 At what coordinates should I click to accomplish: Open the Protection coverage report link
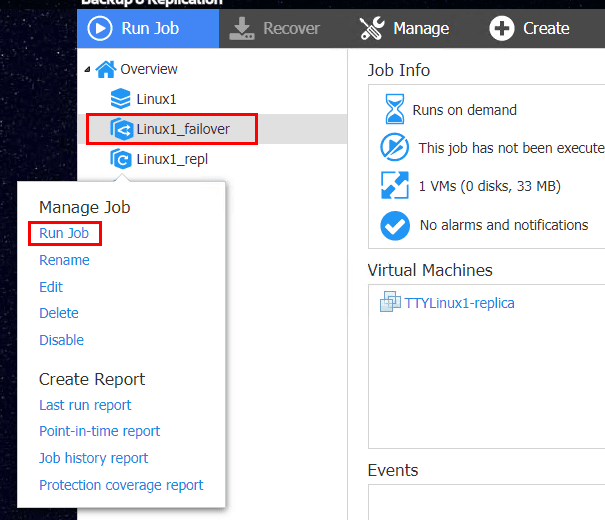click(121, 485)
